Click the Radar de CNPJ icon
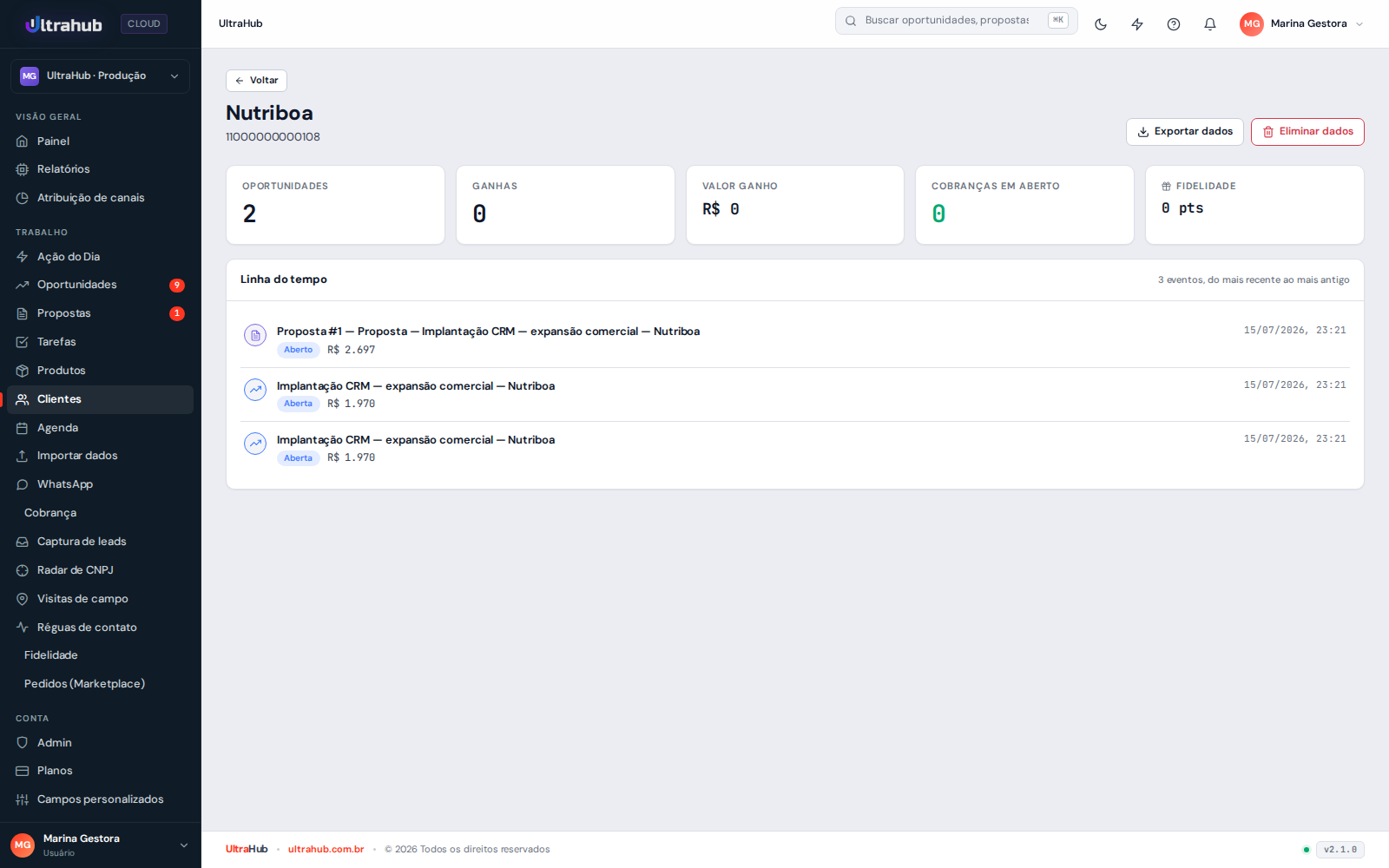Screen dimensions: 1389x868 (x=23, y=570)
